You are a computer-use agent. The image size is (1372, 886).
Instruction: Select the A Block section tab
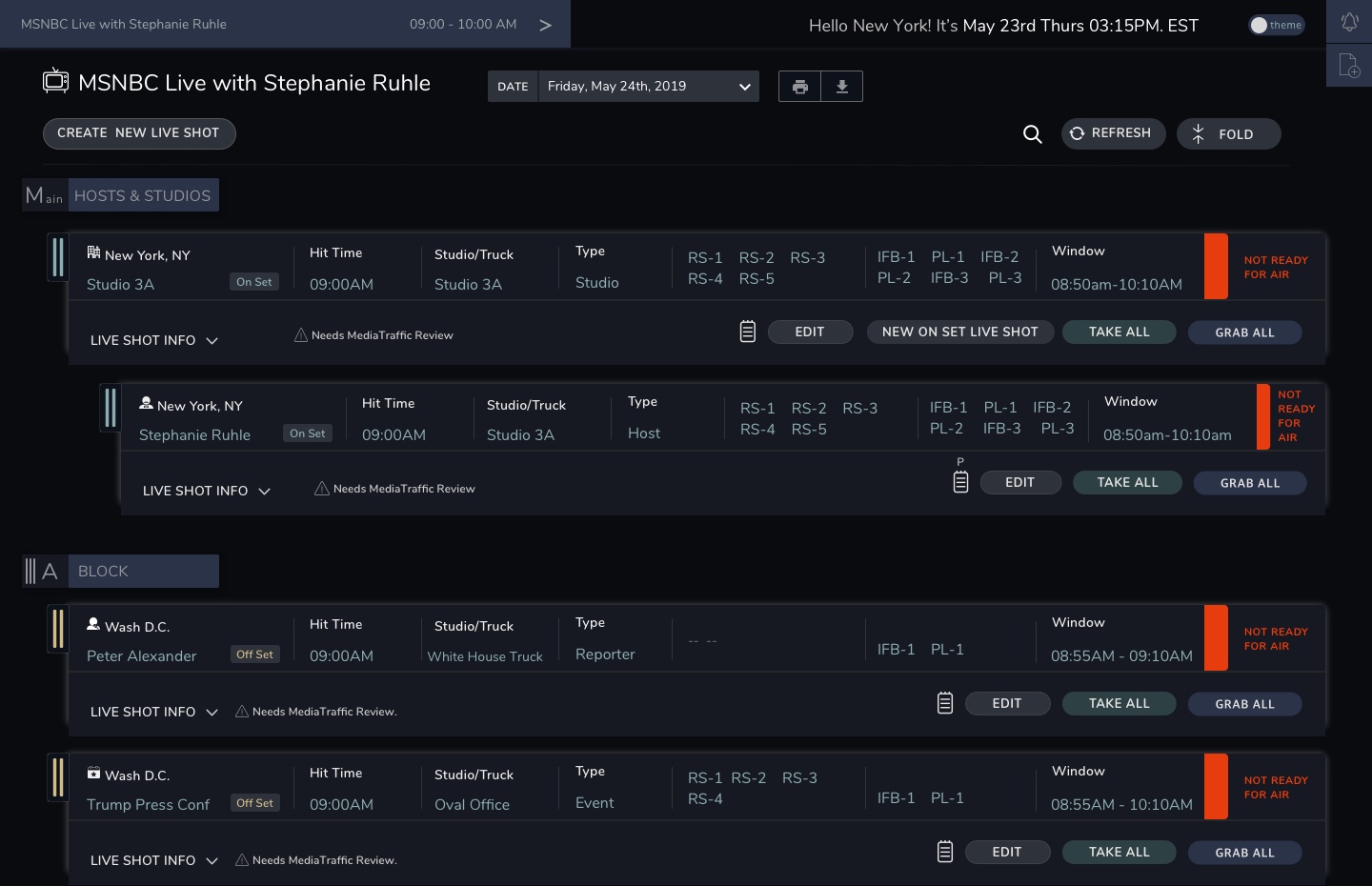click(143, 571)
